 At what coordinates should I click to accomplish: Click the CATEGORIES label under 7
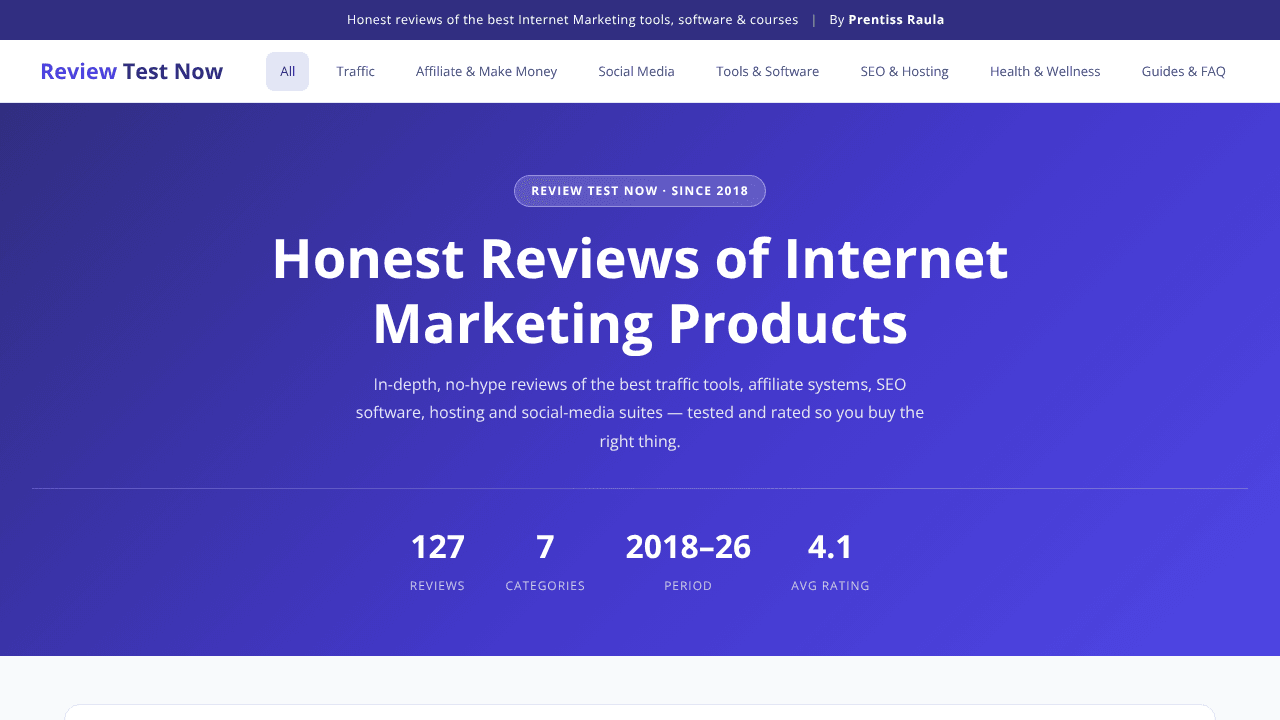(545, 586)
